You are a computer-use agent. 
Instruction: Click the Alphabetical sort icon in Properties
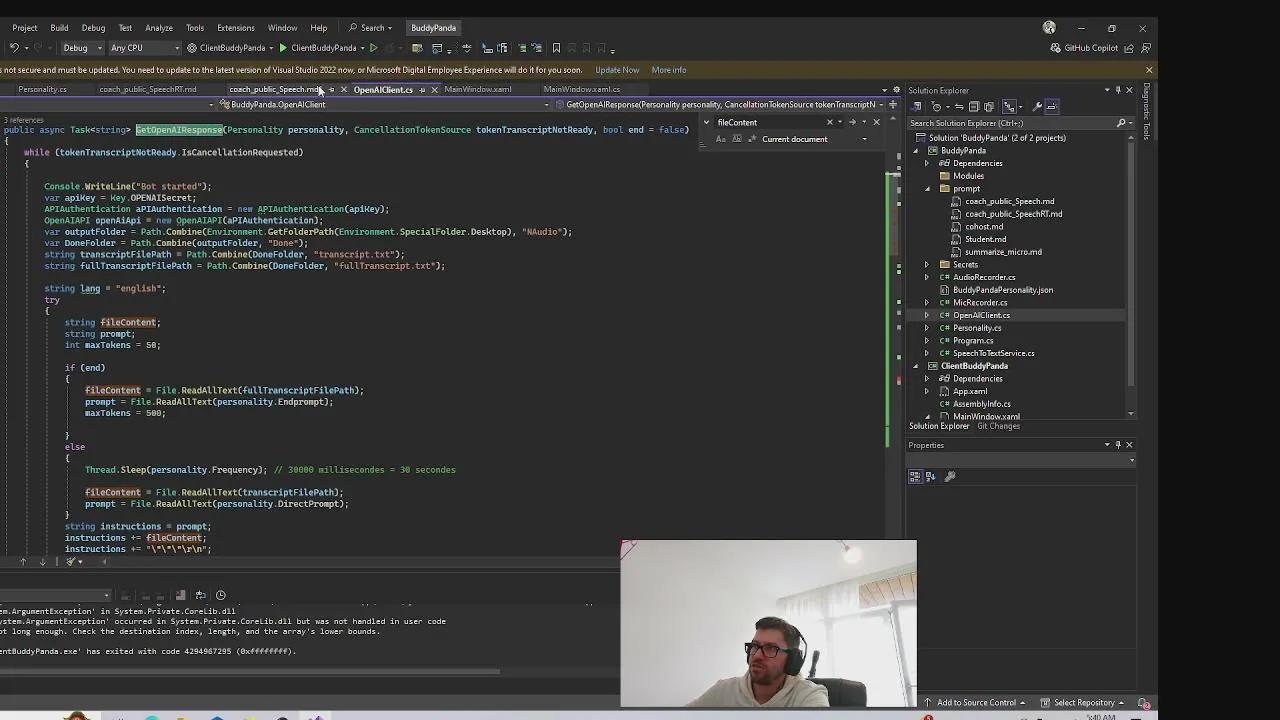point(931,477)
